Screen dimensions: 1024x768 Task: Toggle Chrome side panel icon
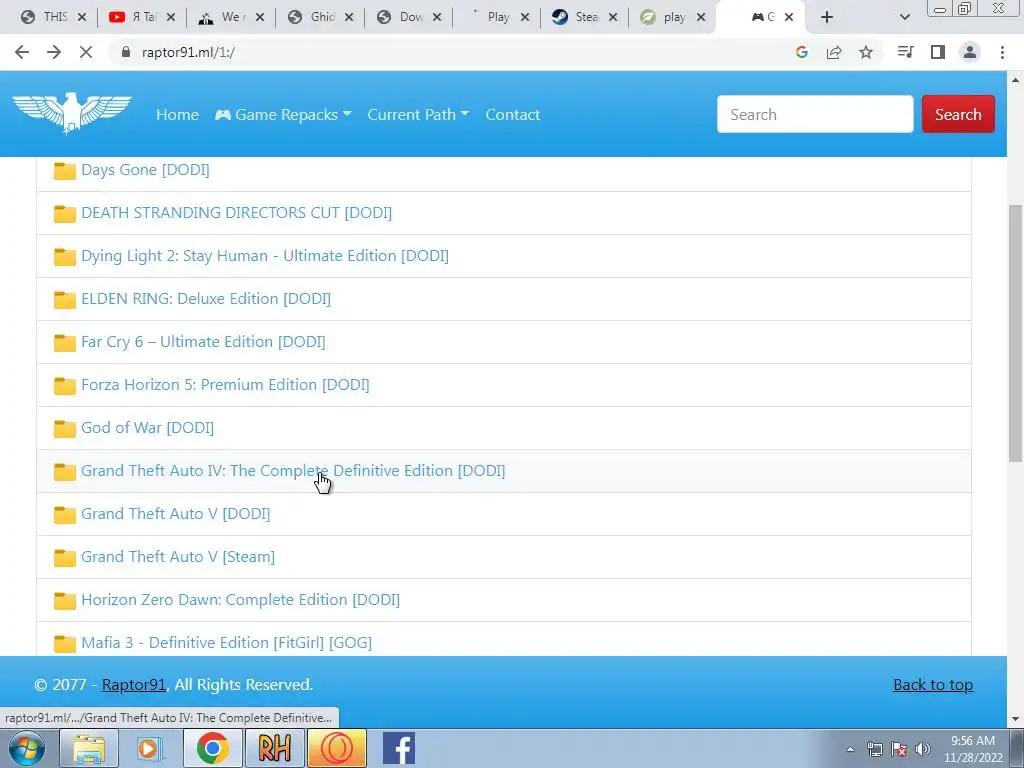938,52
